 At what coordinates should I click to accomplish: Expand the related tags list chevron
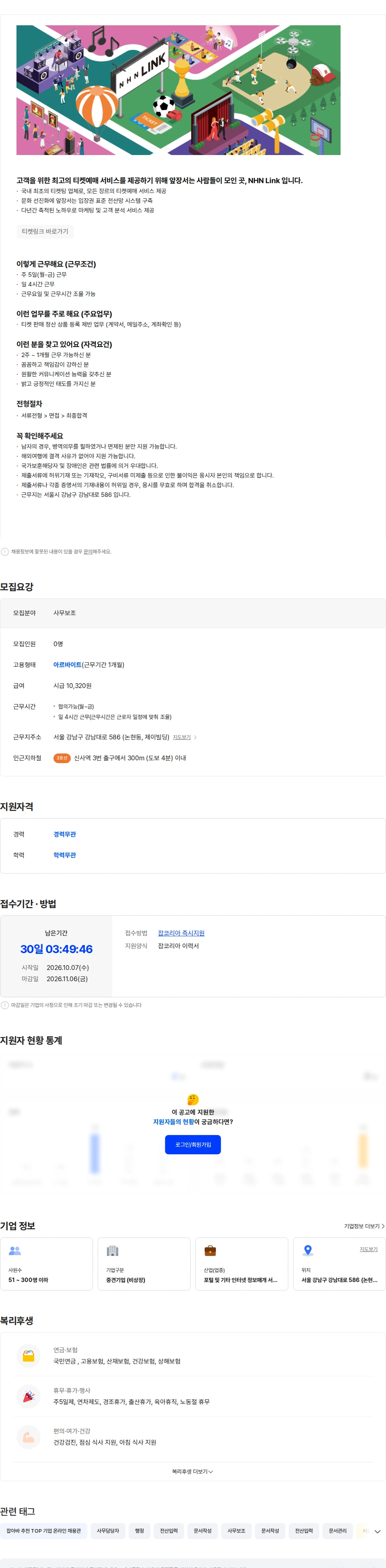click(378, 1531)
